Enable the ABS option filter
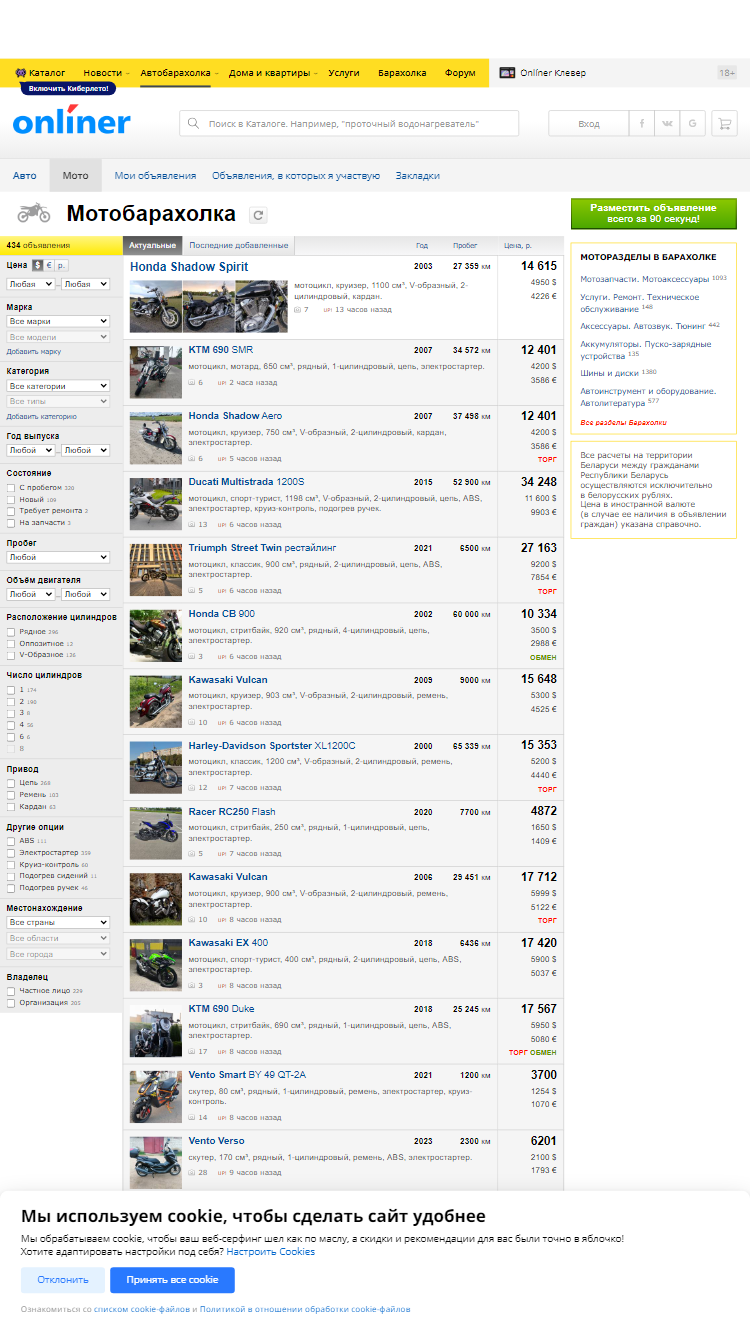750x1334 pixels. tap(11, 841)
